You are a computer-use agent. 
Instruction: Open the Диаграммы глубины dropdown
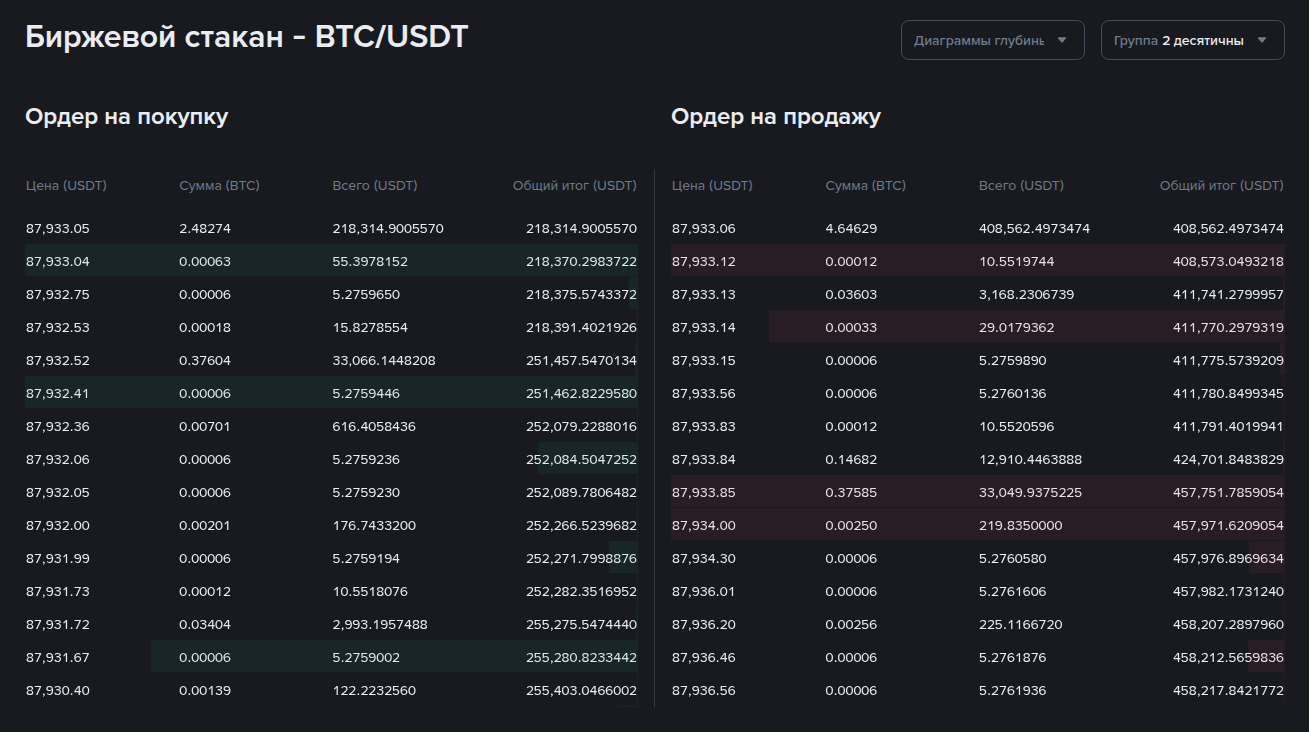click(x=980, y=41)
